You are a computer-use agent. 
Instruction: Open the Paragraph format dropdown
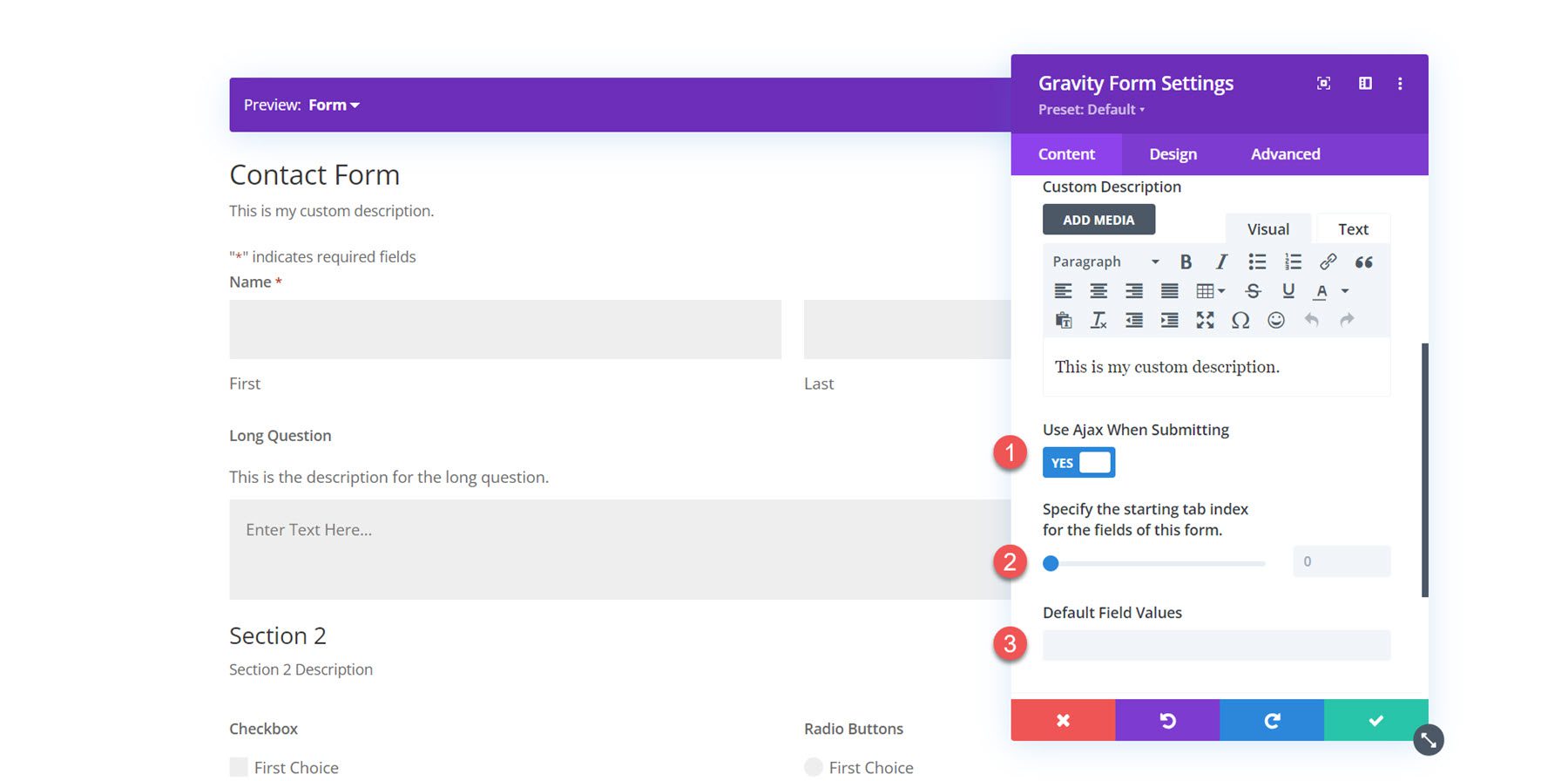click(1105, 261)
